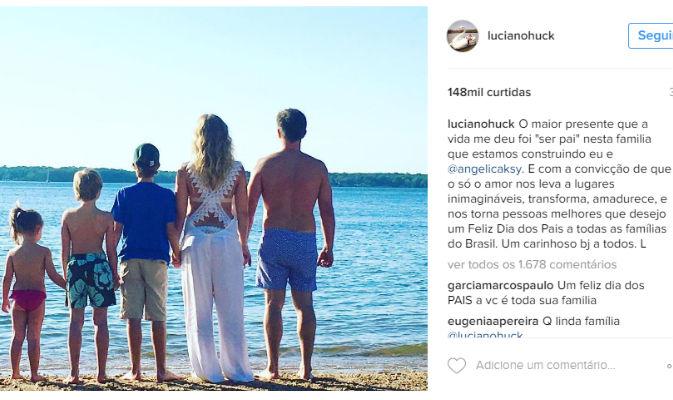673x400 pixels.
Task: Open the lucianohuck profile avatar
Action: 463,36
